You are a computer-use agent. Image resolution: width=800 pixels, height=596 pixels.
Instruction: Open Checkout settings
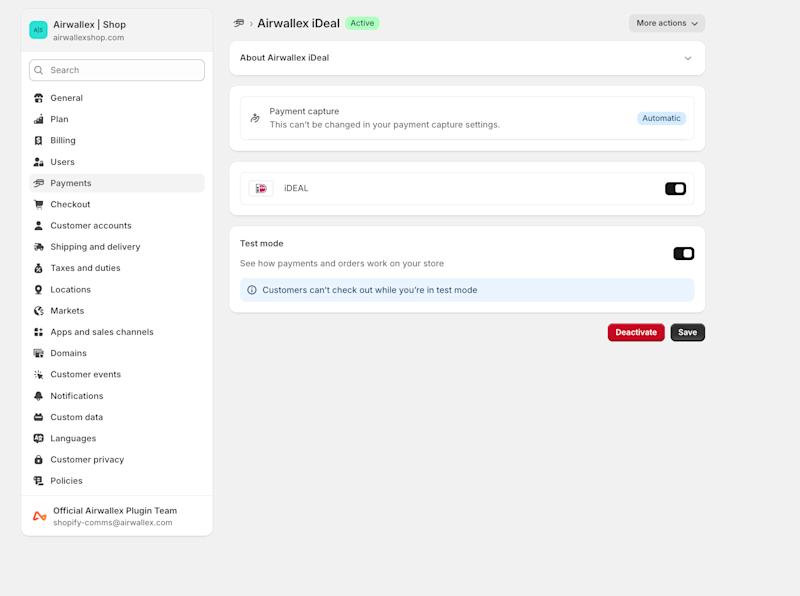117,205
